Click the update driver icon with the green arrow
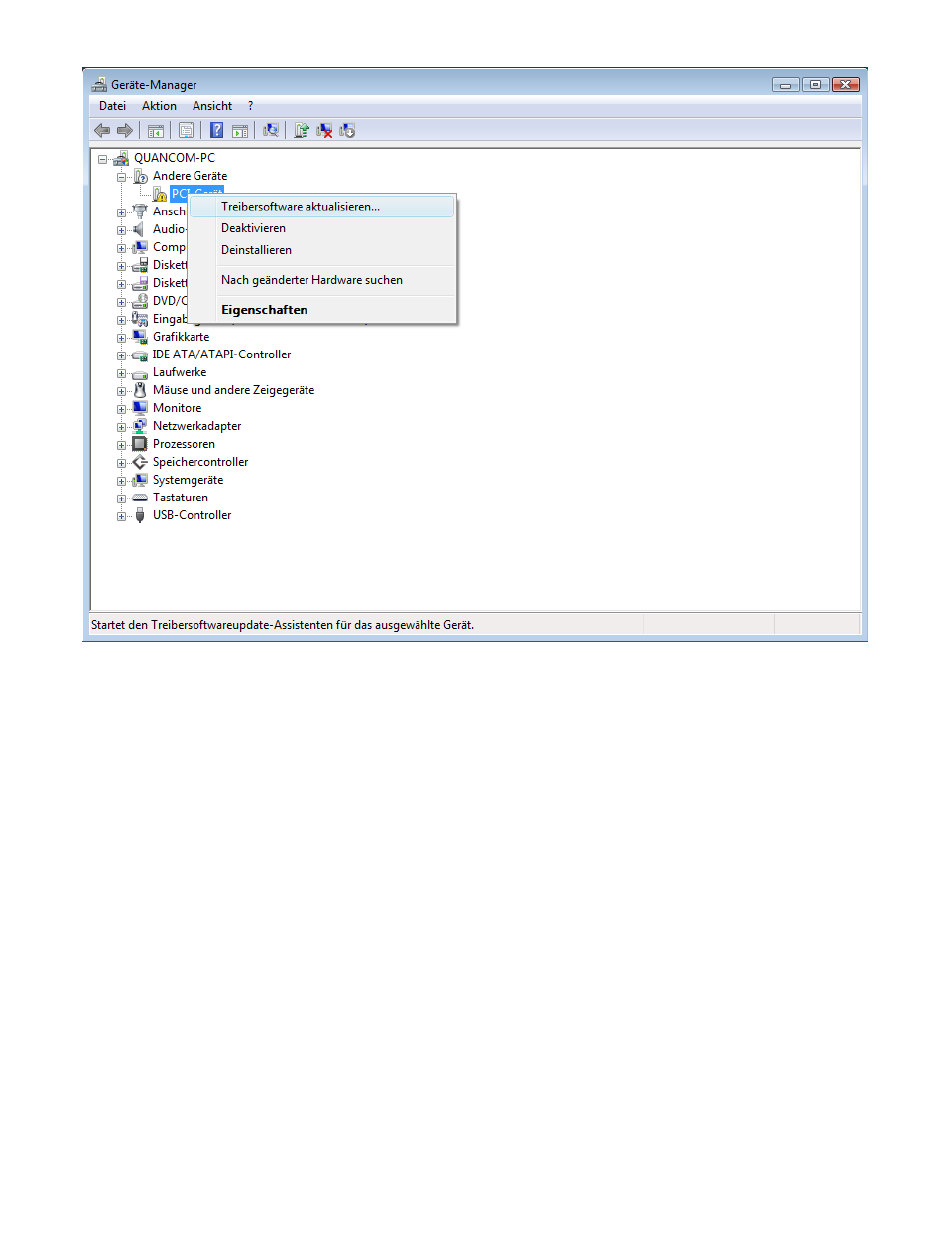Viewport: 950px width, 1237px height. tap(301, 130)
